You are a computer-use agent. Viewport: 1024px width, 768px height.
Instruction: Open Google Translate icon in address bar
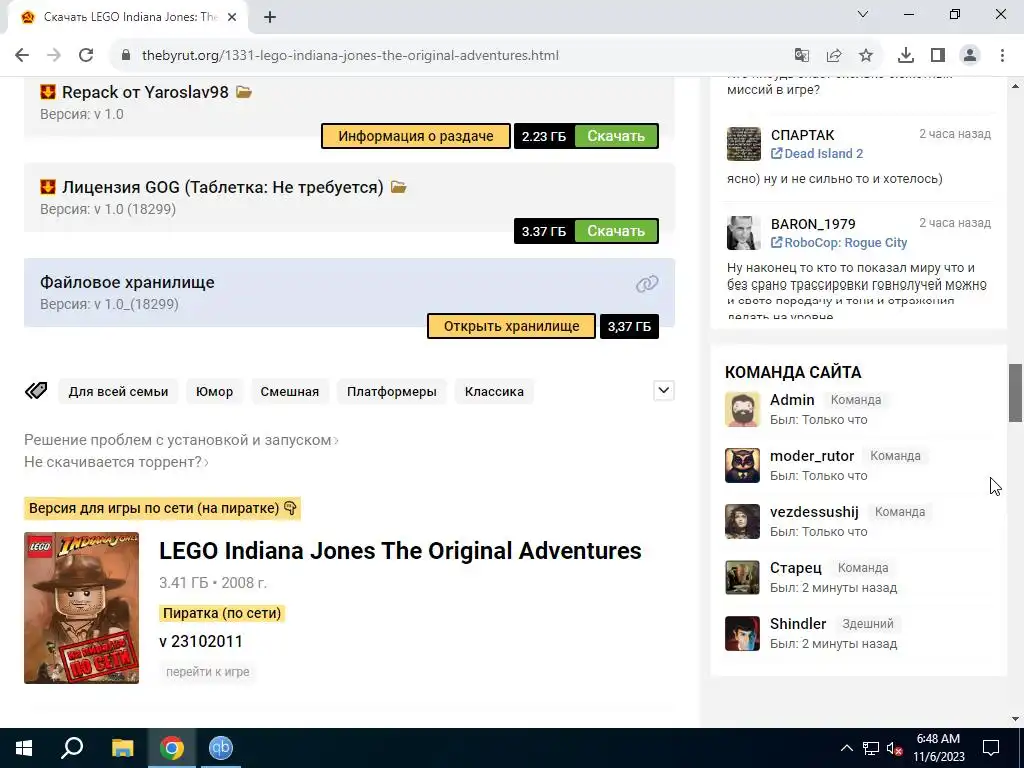[801, 56]
